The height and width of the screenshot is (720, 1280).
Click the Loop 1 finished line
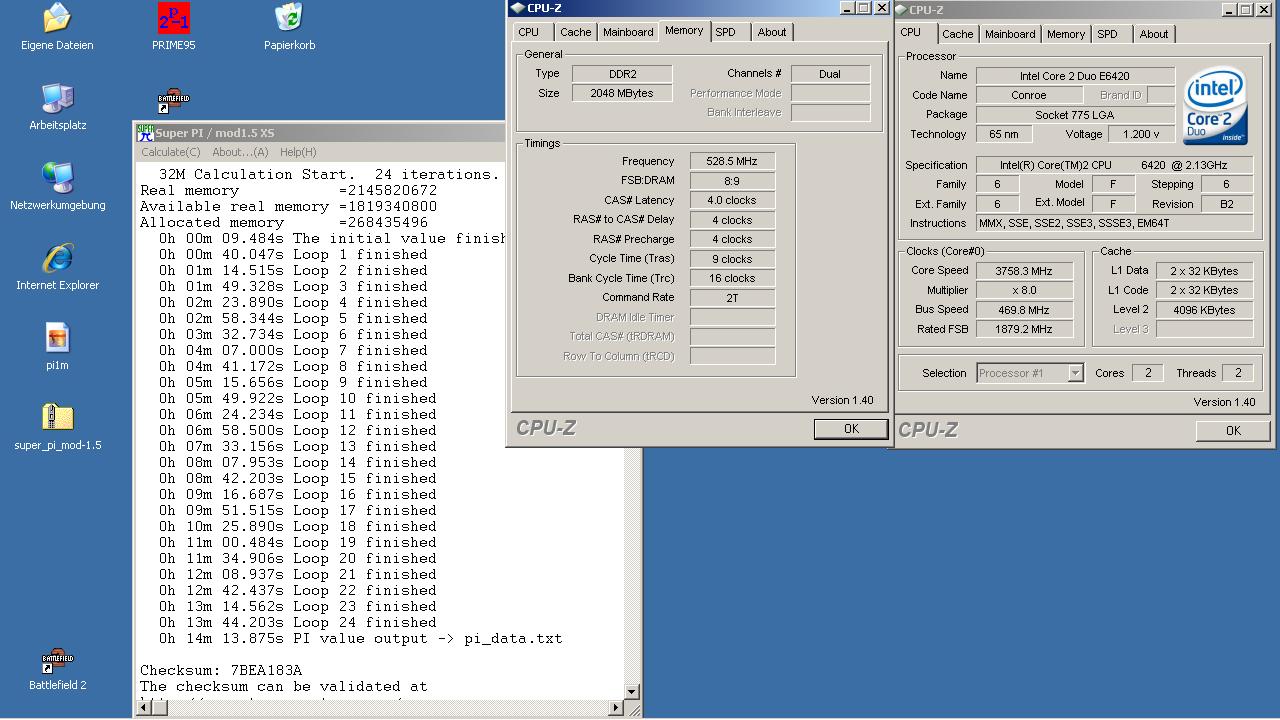pyautogui.click(x=293, y=254)
